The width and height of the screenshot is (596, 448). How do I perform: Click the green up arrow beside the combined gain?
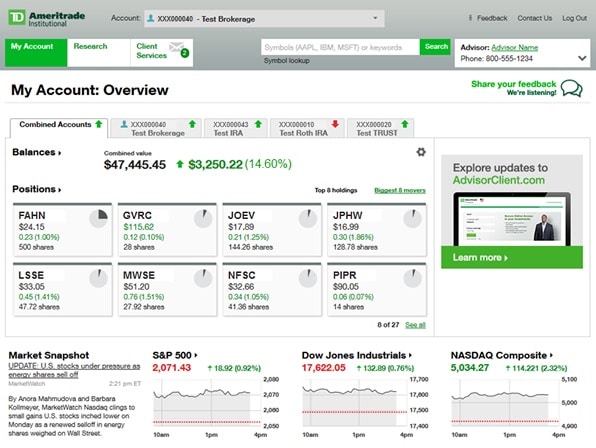tap(180, 164)
